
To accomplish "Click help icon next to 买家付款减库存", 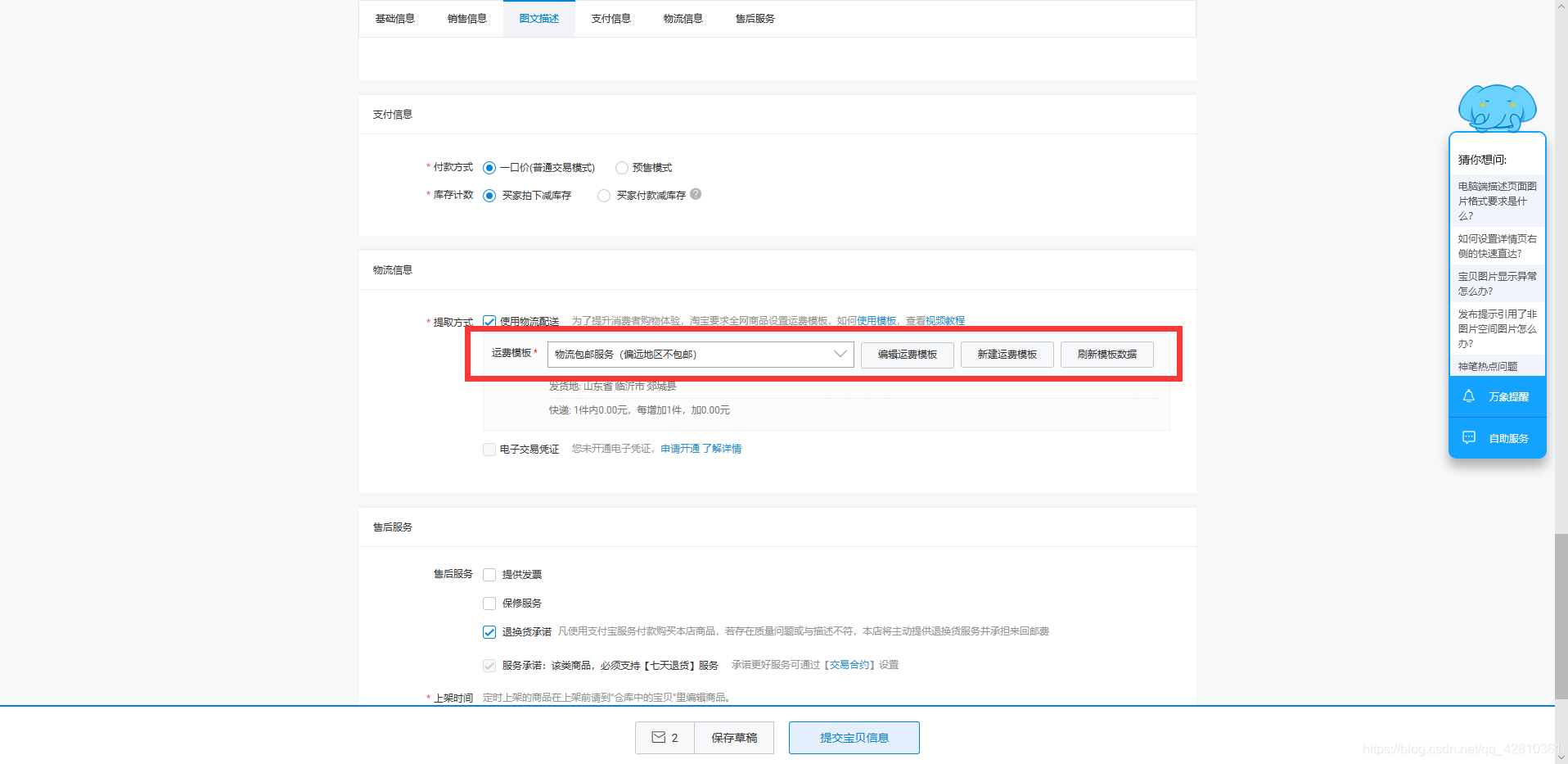I will point(696,194).
